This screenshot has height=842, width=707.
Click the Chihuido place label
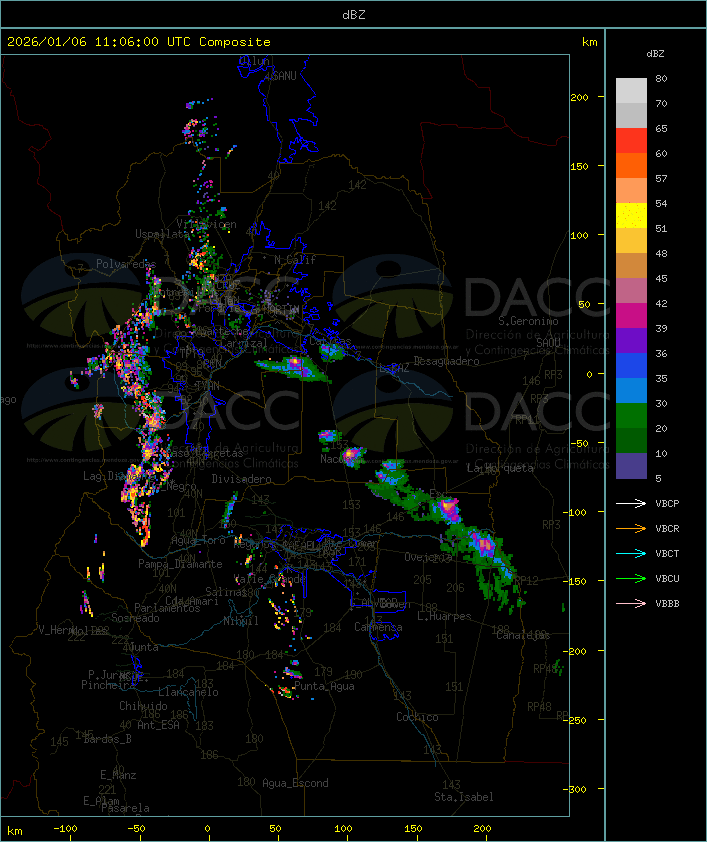143,706
